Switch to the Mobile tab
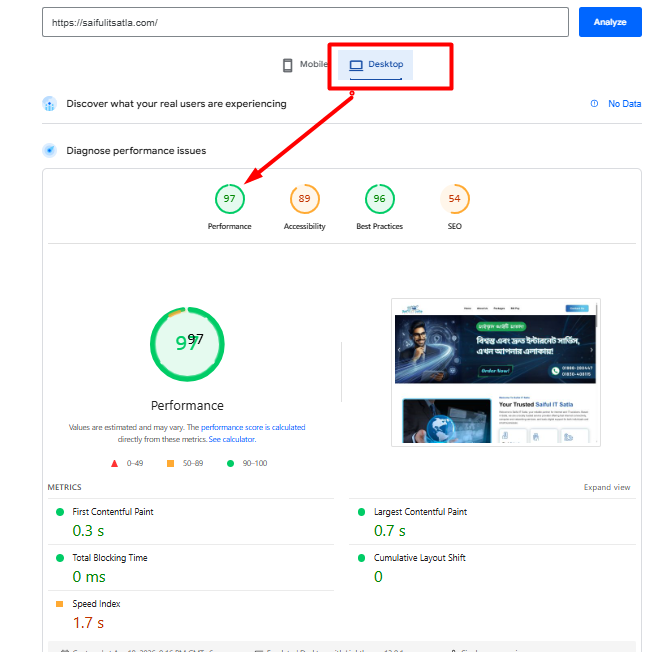Viewport: 672px width, 652px height. (x=305, y=65)
